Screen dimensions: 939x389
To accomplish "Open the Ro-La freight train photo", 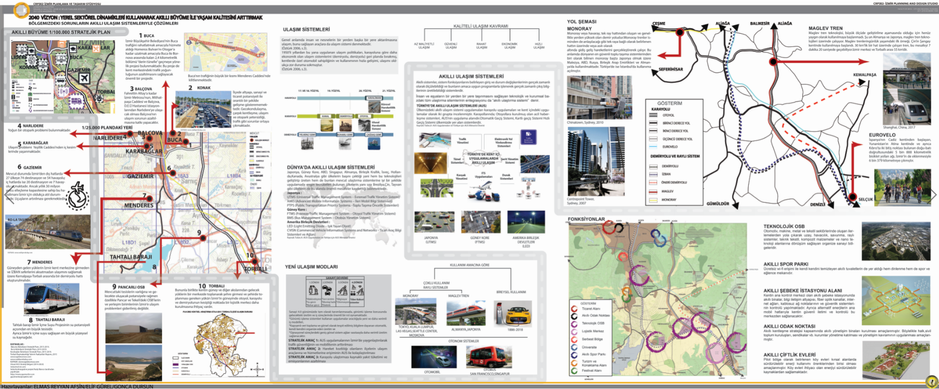I will coord(47,232).
